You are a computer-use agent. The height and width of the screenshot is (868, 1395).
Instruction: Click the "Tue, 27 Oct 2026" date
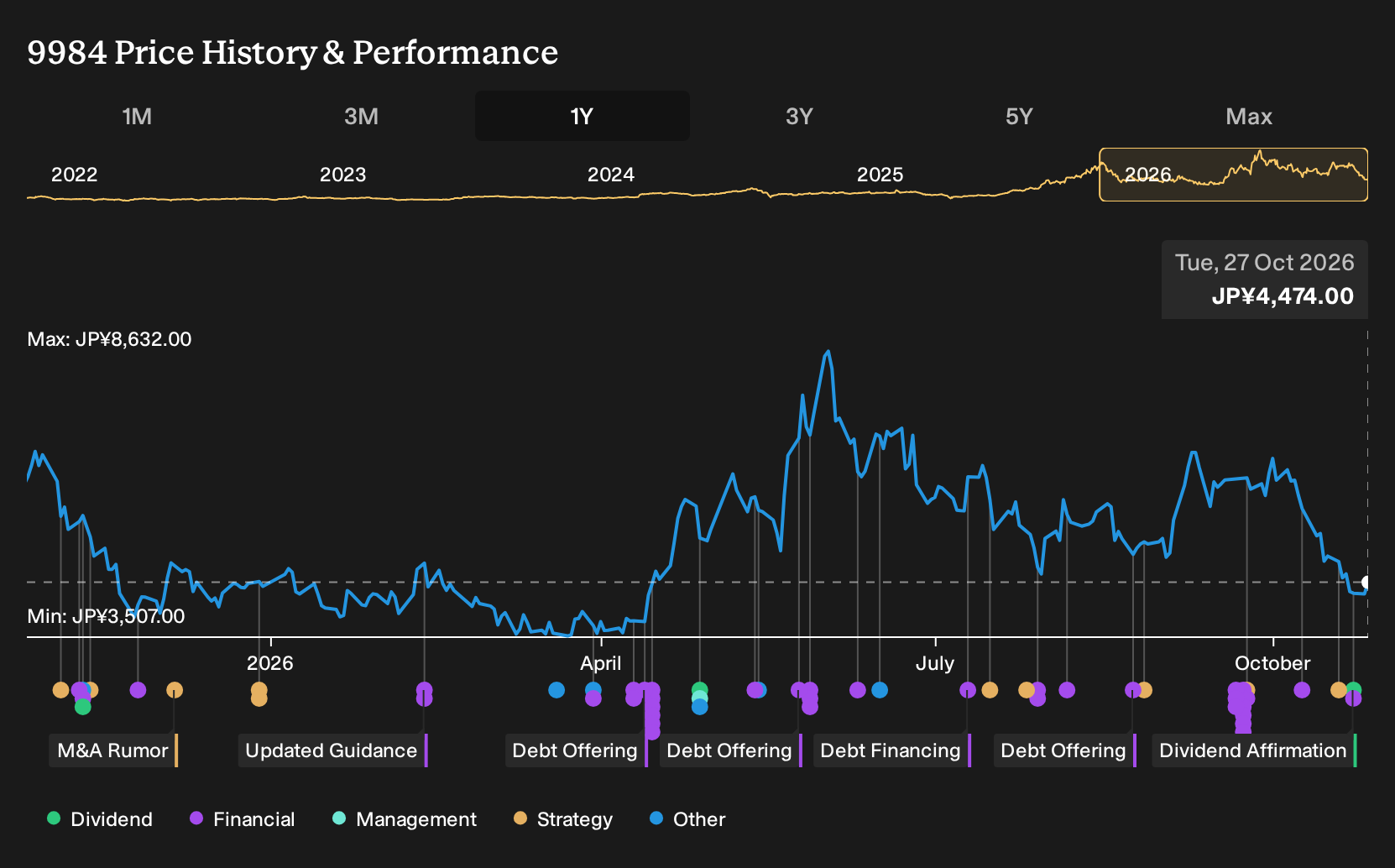[x=1265, y=263]
